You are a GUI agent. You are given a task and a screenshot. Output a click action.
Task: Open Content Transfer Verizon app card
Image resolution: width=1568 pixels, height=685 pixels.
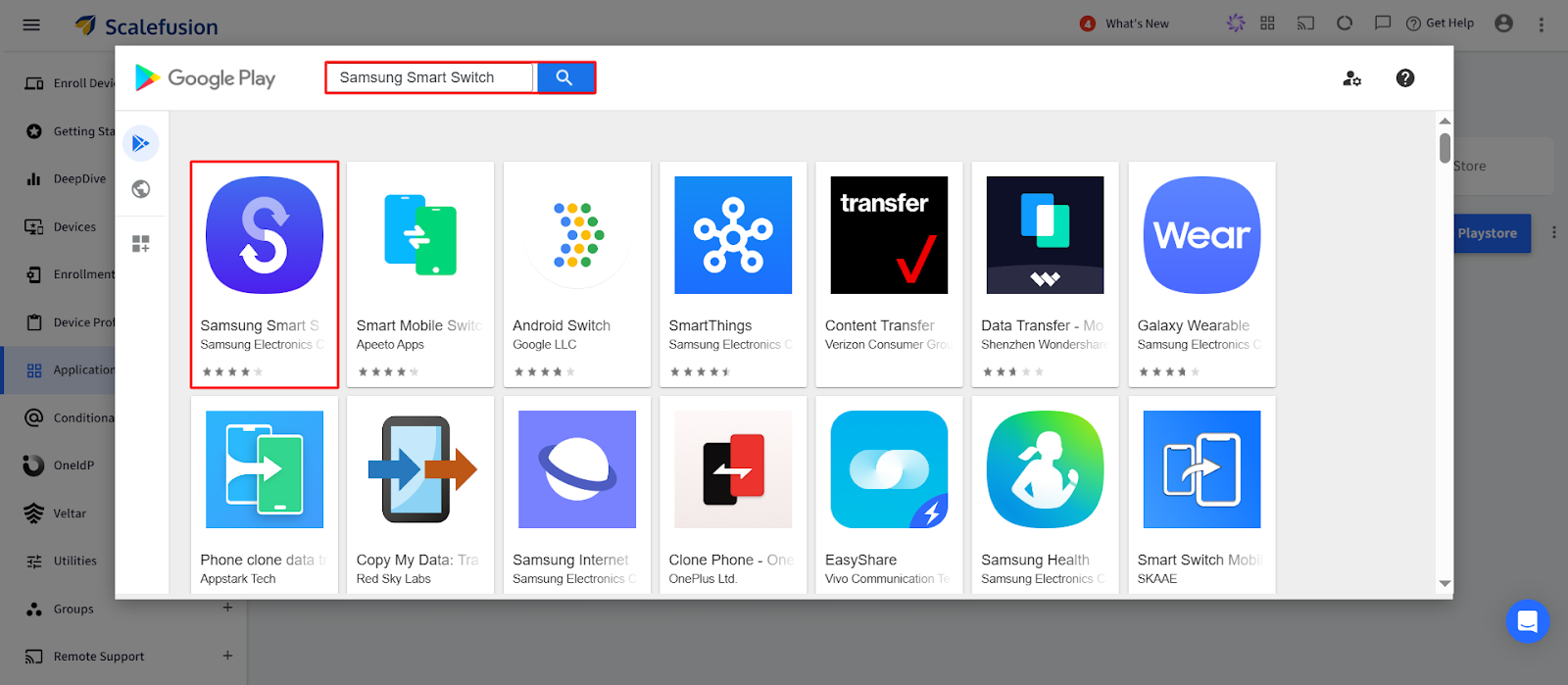point(889,274)
